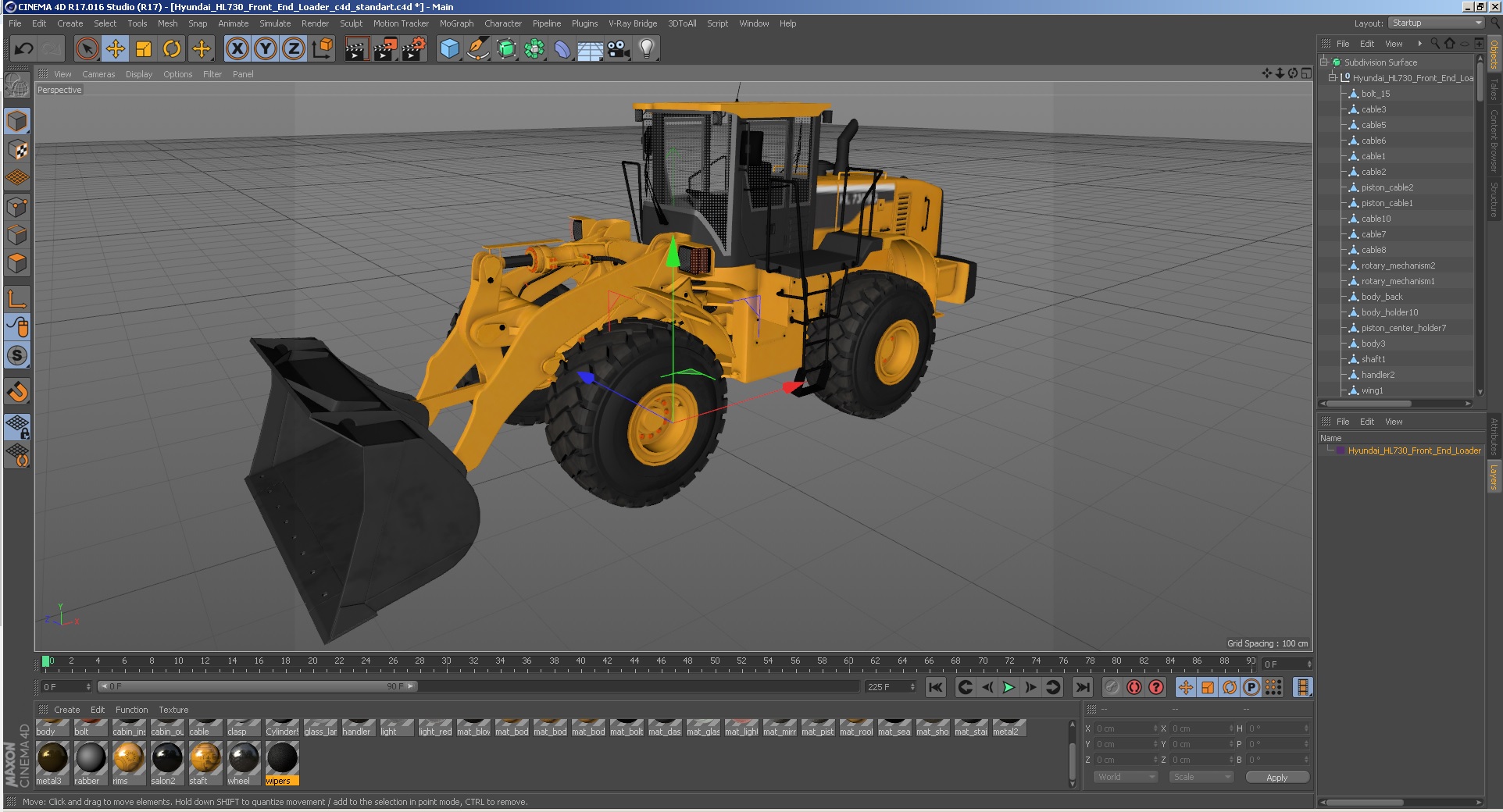The height and width of the screenshot is (812, 1503).
Task: Play animation forward
Action: tap(1009, 687)
